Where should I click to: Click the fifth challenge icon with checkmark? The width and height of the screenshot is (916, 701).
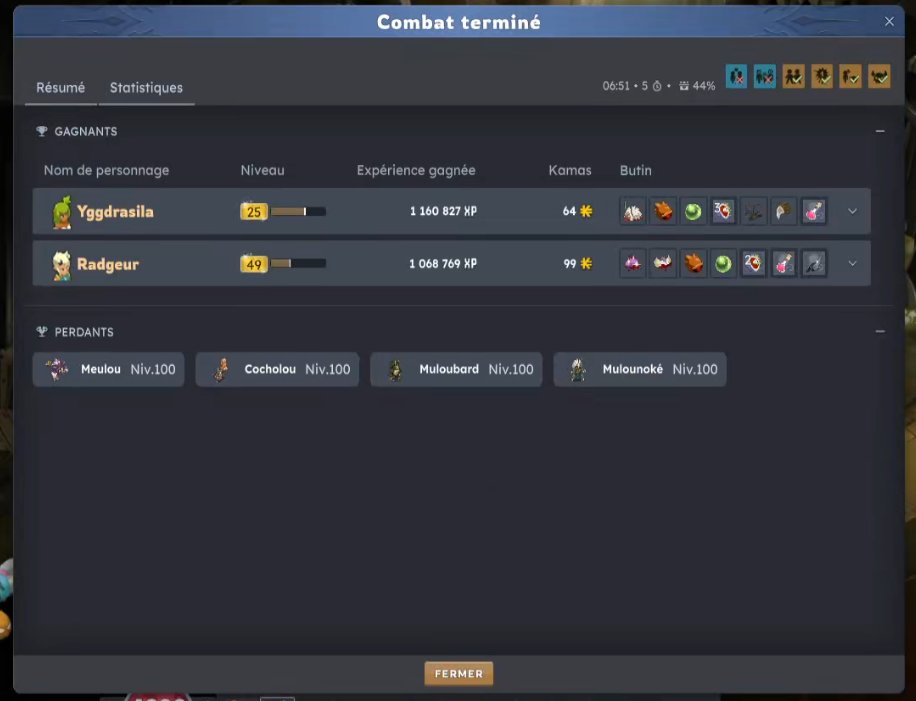pos(851,77)
